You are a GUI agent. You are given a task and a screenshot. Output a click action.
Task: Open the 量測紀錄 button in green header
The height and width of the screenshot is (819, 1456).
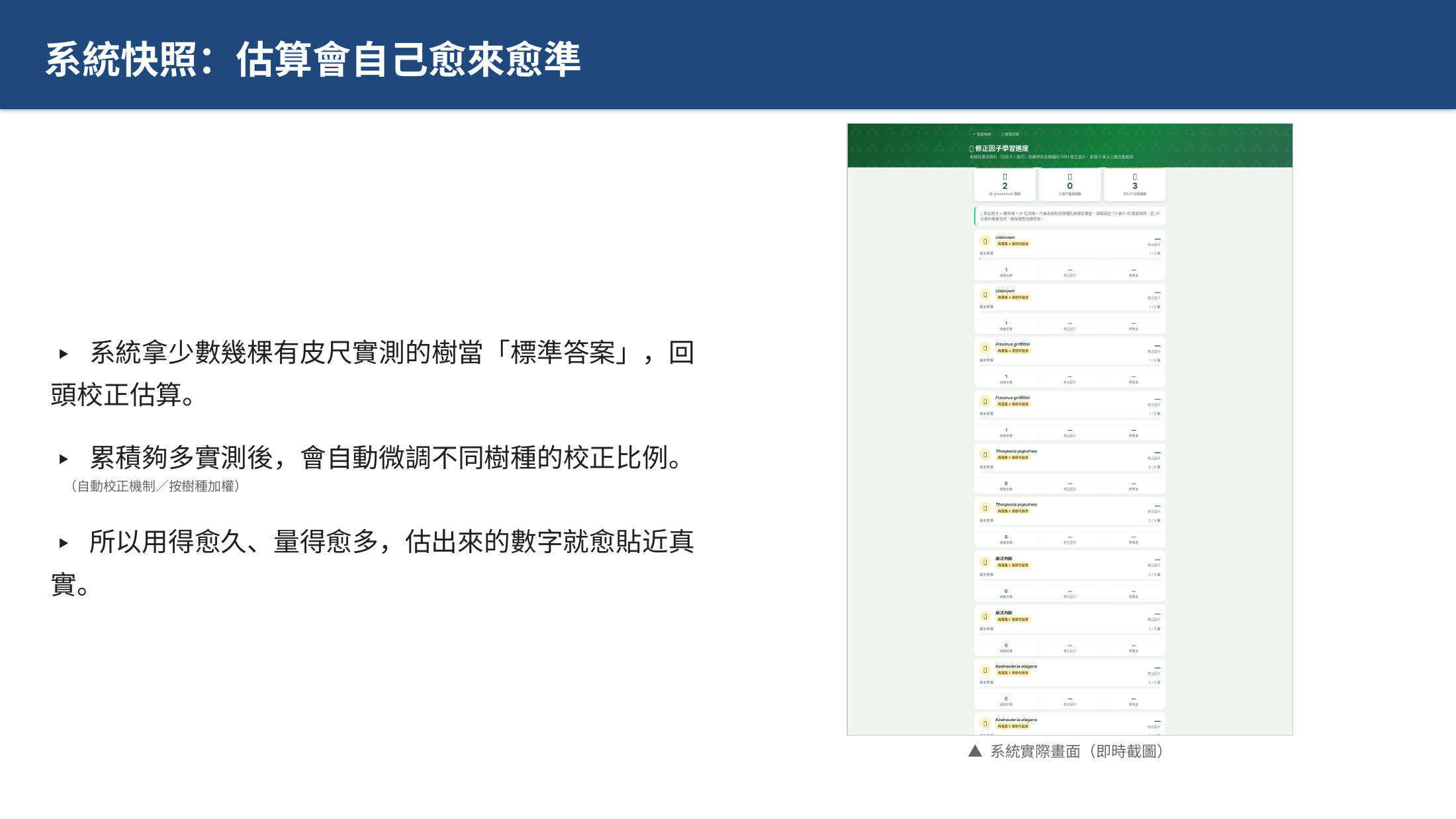[x=1010, y=134]
